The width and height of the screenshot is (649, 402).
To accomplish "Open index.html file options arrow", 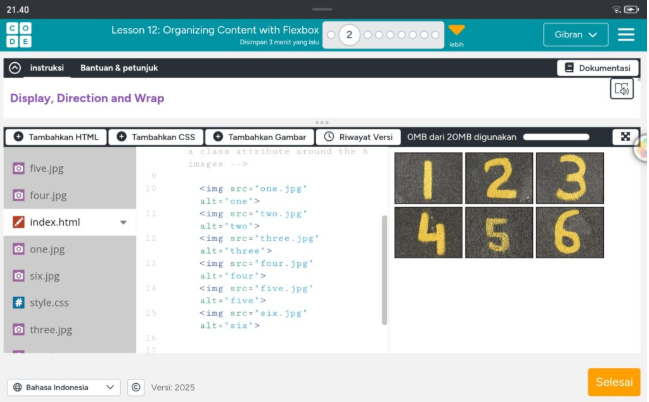I will coord(123,222).
